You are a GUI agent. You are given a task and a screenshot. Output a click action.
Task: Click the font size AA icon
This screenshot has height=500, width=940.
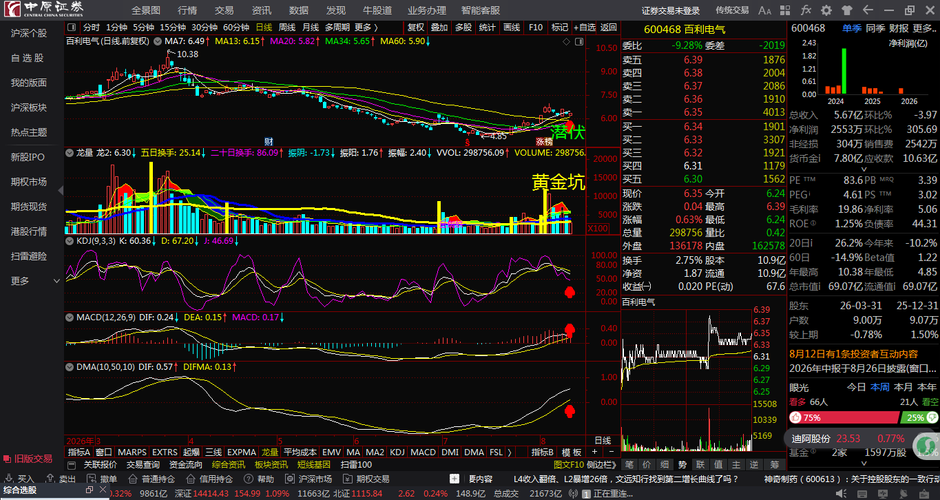point(765,10)
